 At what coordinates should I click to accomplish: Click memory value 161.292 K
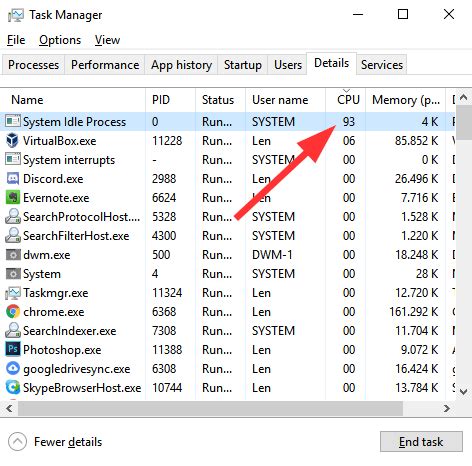414,312
